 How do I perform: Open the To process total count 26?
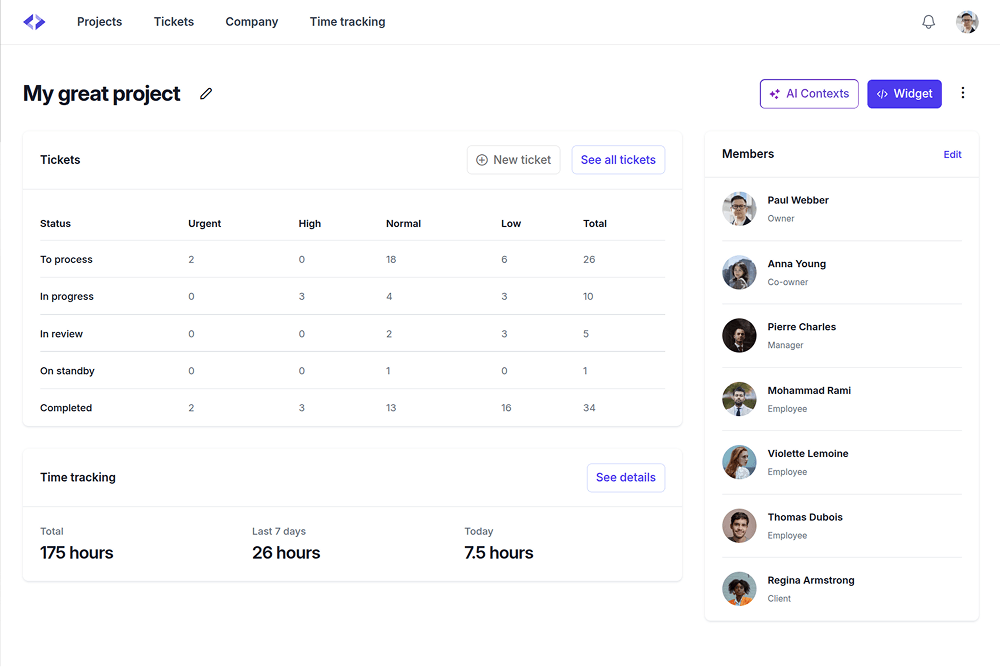(589, 260)
